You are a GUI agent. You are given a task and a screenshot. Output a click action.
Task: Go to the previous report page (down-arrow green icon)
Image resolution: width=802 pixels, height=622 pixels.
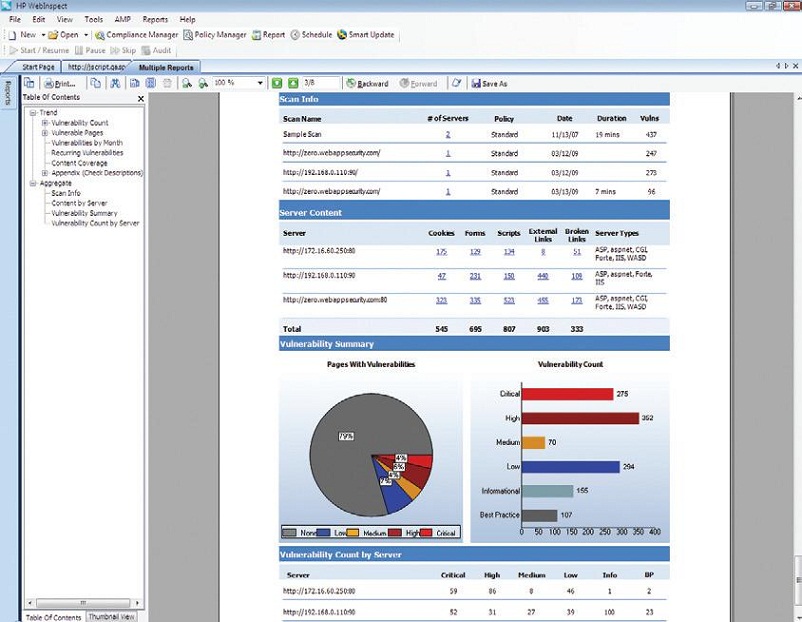[277, 83]
